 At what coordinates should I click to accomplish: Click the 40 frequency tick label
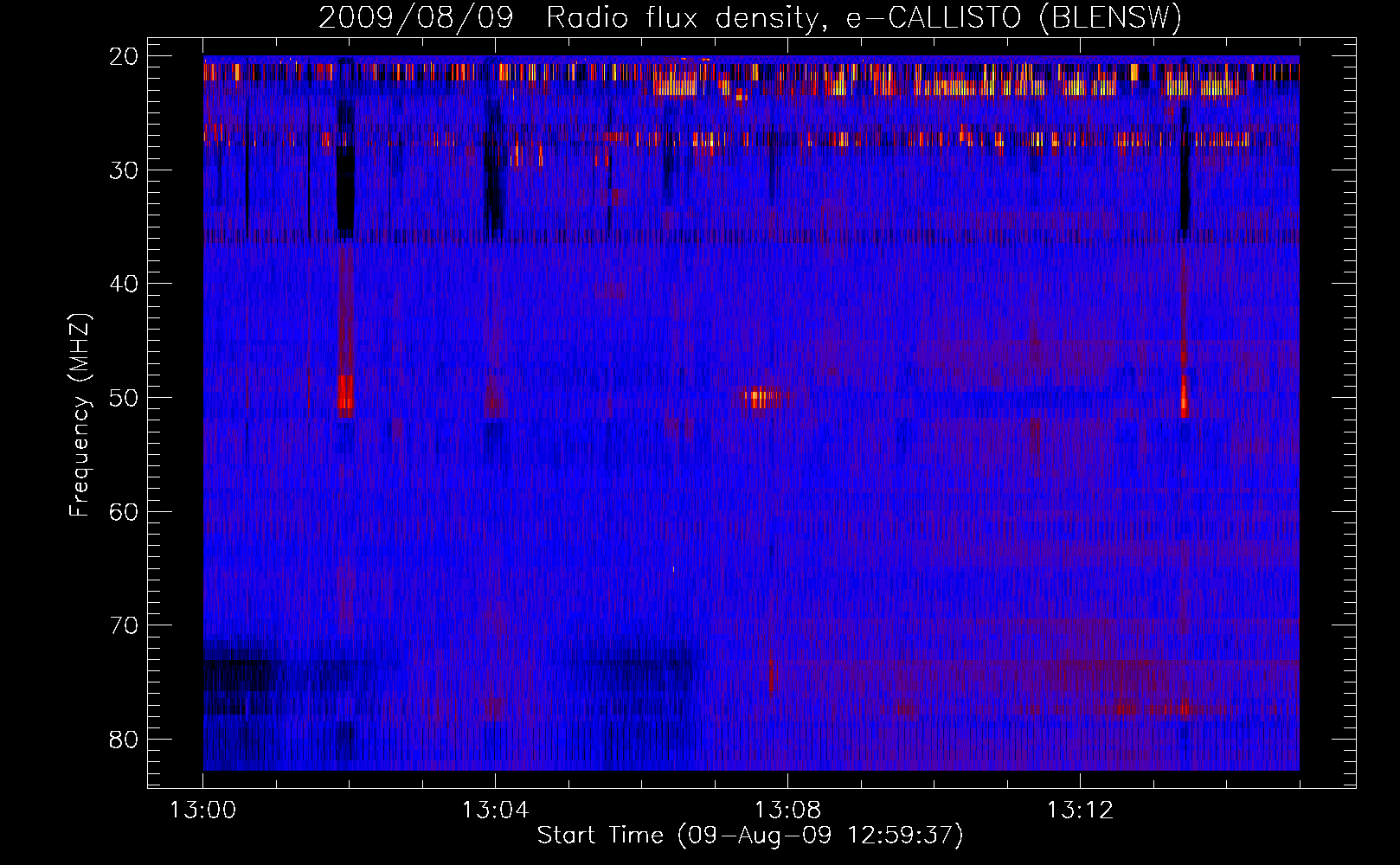pyautogui.click(x=125, y=284)
